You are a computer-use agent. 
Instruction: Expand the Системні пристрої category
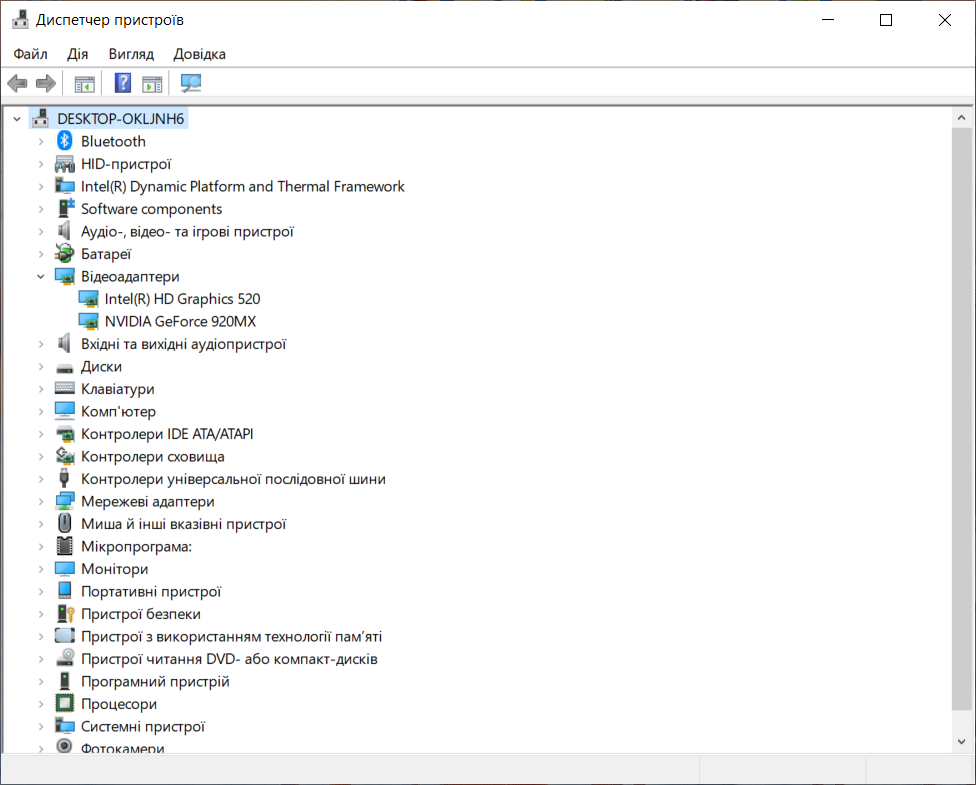click(41, 726)
